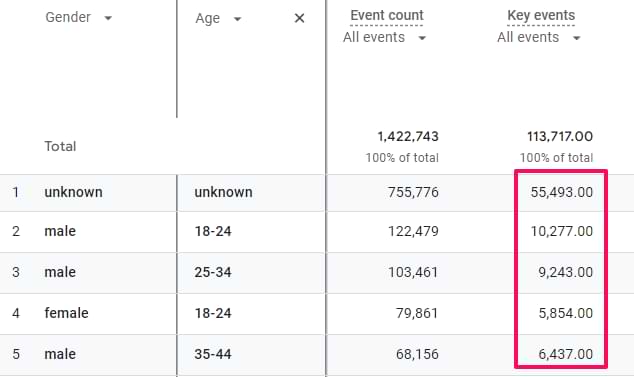This screenshot has width=634, height=377.
Task: Click the 25-34 age cell
Action: tap(213, 272)
